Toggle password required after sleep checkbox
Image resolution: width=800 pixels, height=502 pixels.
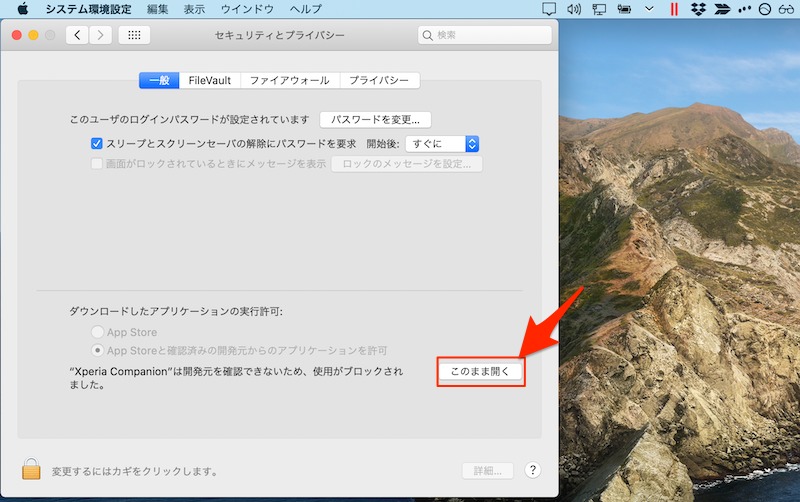[97, 143]
